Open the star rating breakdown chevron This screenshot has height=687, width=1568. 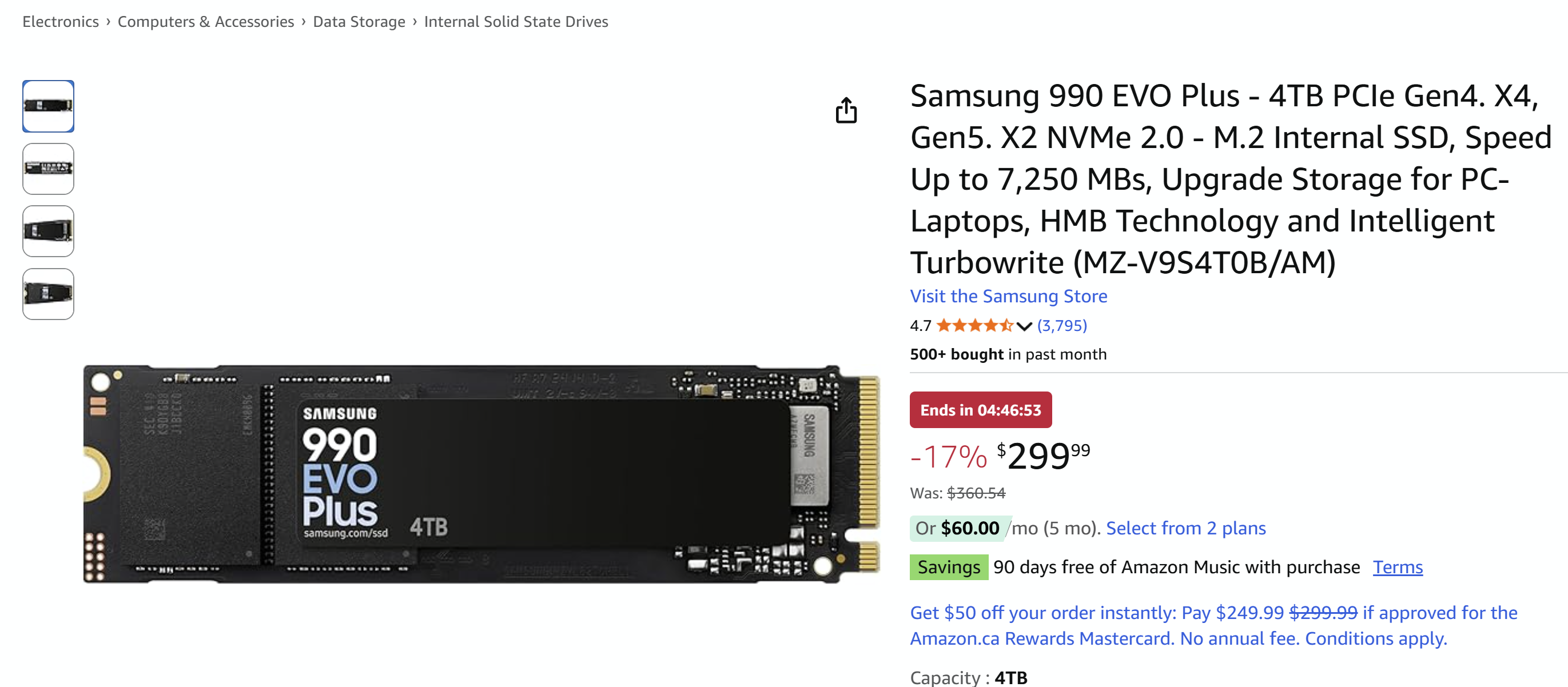click(x=1022, y=326)
